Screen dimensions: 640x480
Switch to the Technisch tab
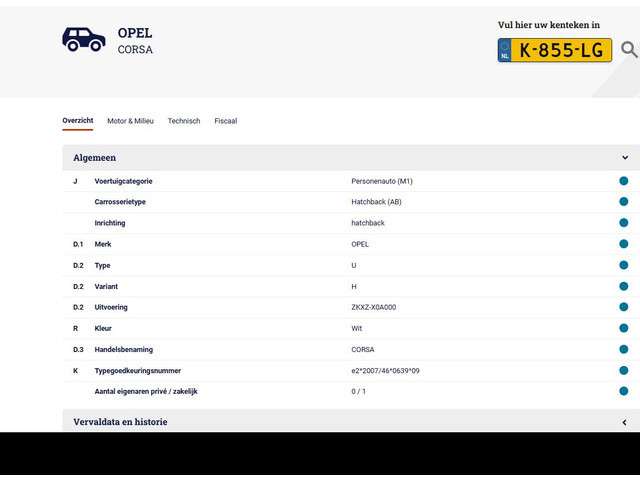pos(184,121)
